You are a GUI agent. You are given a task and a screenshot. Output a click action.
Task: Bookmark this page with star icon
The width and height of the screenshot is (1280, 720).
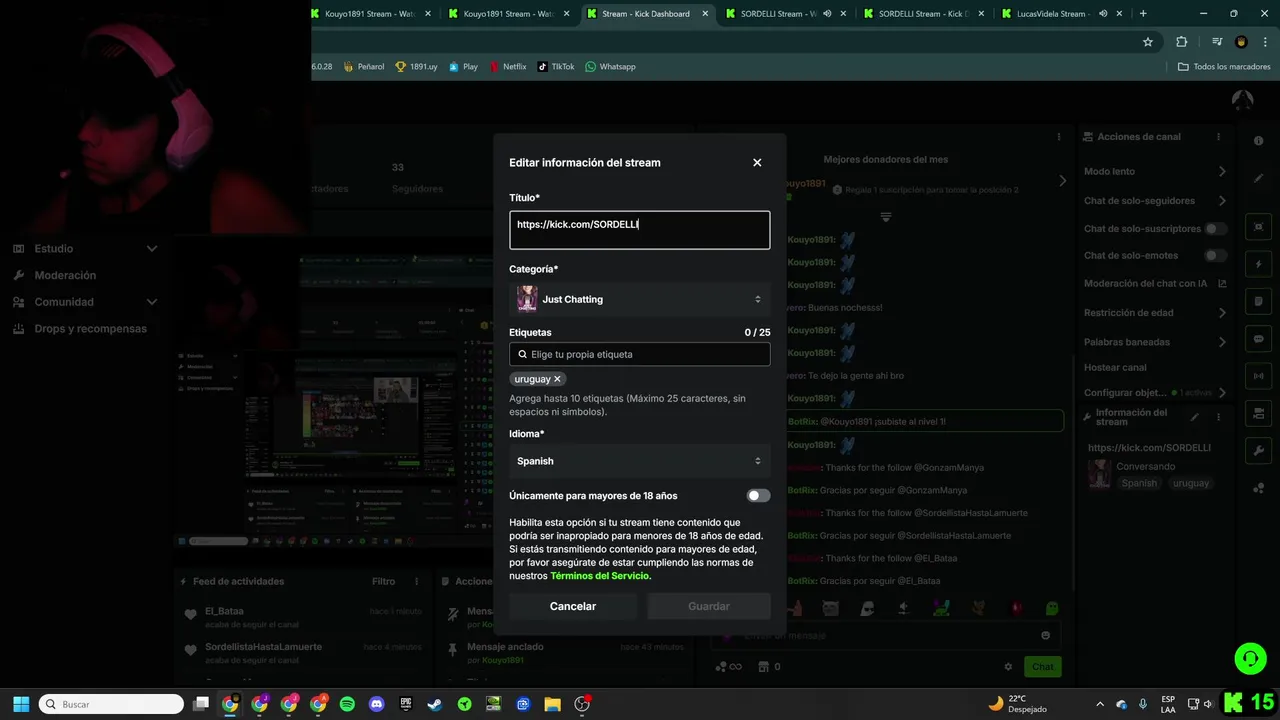[x=1148, y=42]
